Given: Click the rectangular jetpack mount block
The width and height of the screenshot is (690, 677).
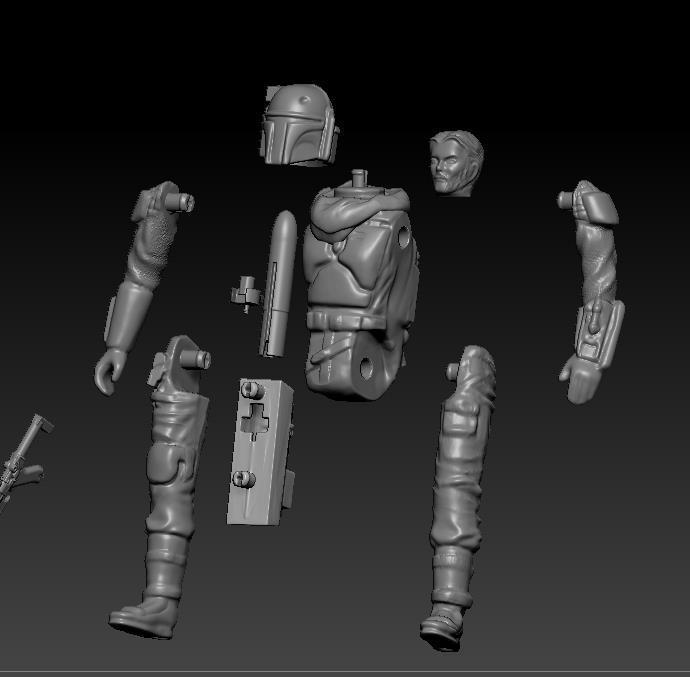Looking at the screenshot, I should pos(261,452).
